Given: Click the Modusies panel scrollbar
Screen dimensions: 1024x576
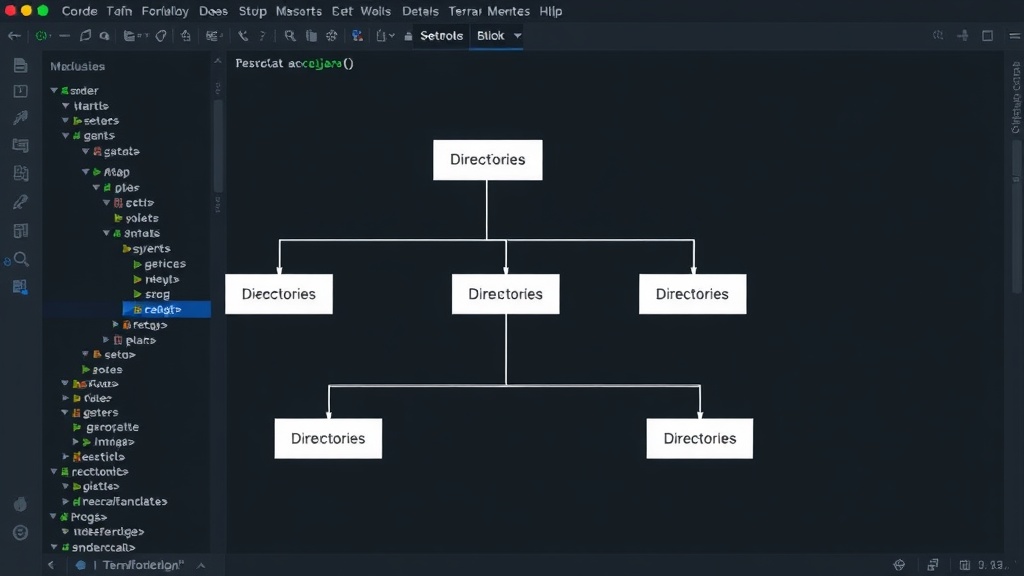Looking at the screenshot, I should pyautogui.click(x=218, y=147).
